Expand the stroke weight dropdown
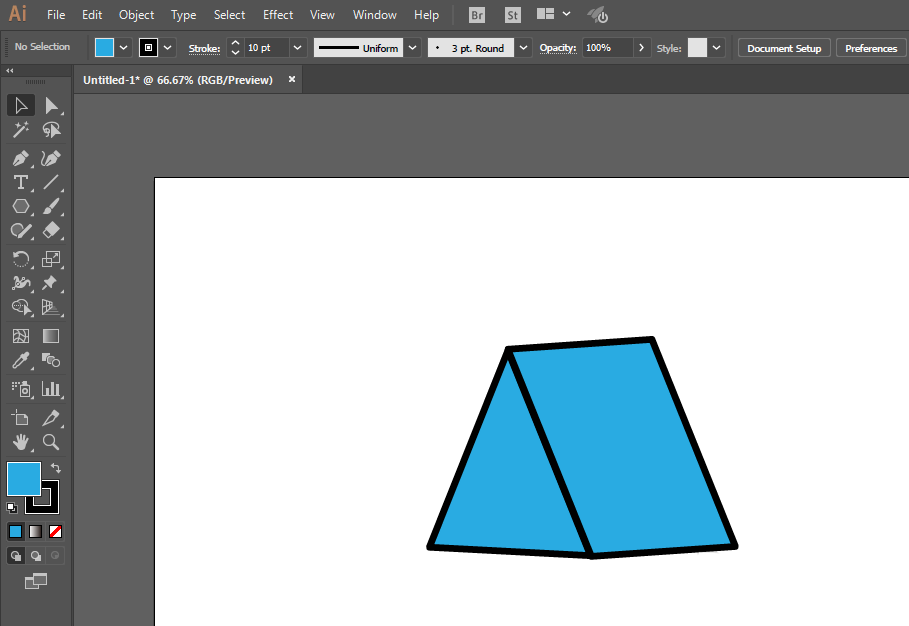Image resolution: width=909 pixels, height=626 pixels. tap(297, 48)
